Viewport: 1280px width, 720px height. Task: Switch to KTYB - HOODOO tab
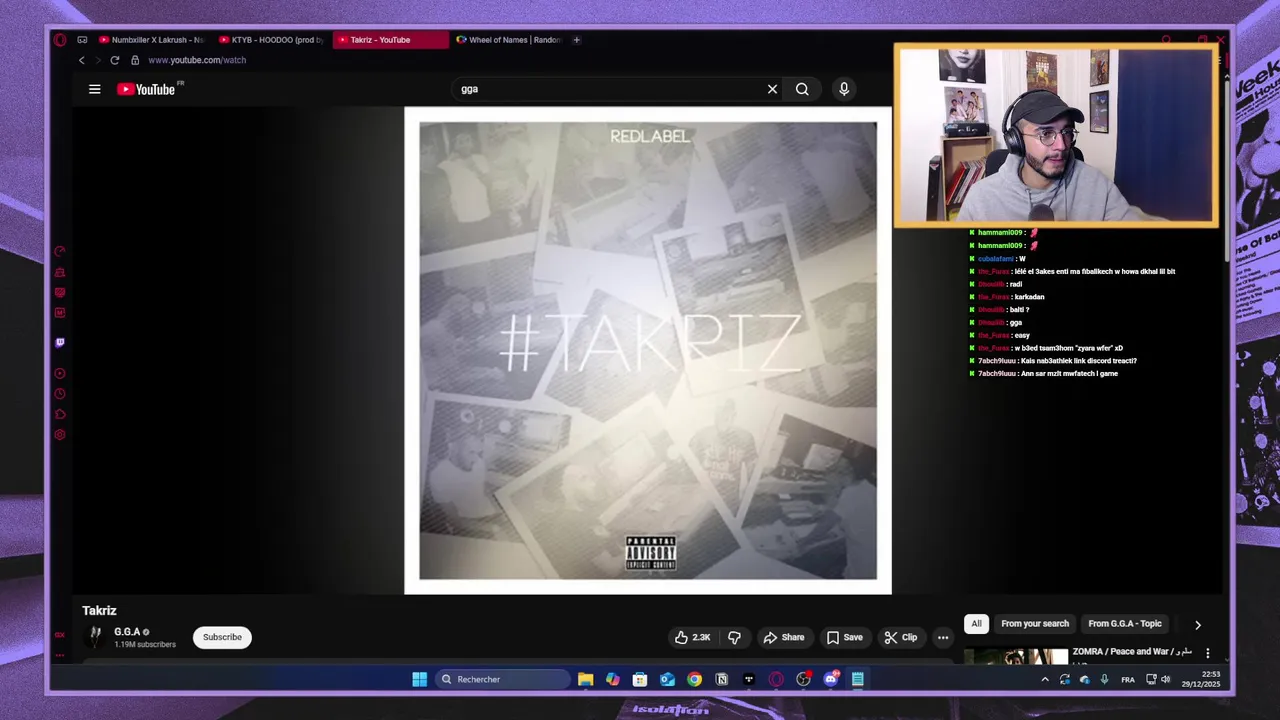coord(270,40)
